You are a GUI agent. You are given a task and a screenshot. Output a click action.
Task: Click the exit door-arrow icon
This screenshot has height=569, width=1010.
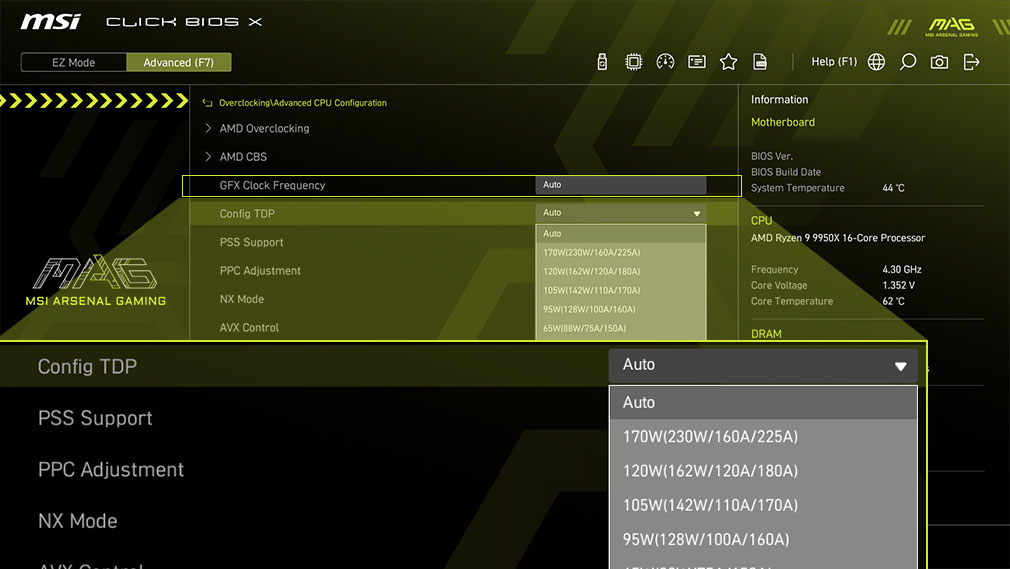tap(971, 62)
